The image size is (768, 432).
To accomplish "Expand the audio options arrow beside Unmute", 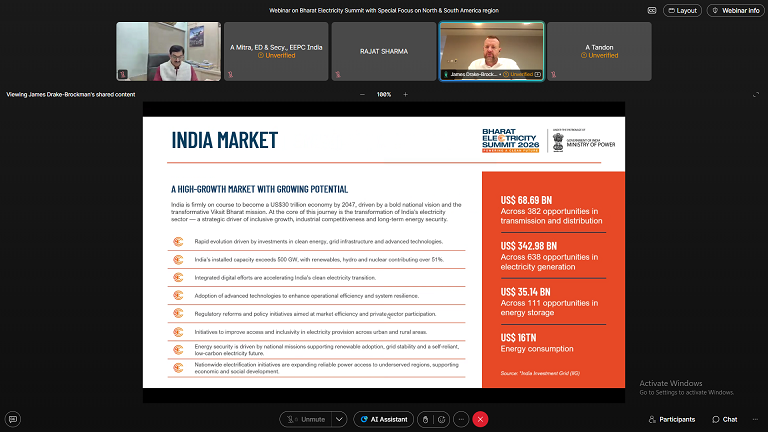I will (340, 419).
